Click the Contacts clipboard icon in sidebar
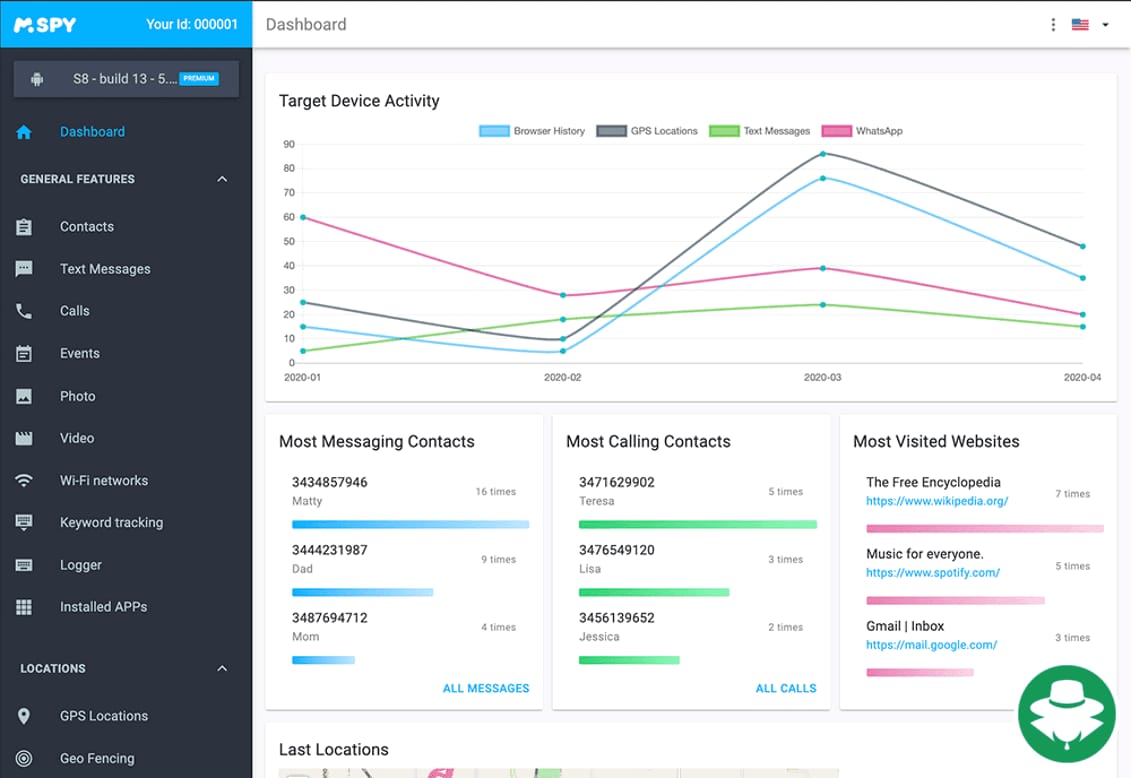Viewport: 1131px width, 778px height. (24, 227)
